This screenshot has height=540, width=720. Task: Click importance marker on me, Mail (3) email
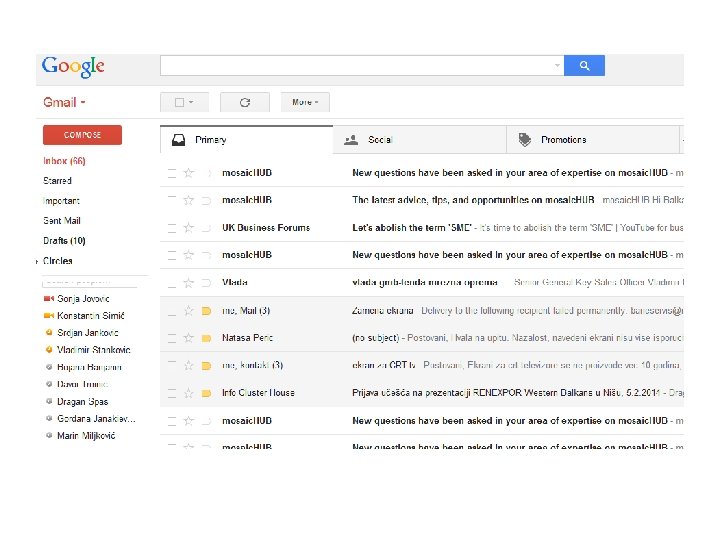pos(206,311)
